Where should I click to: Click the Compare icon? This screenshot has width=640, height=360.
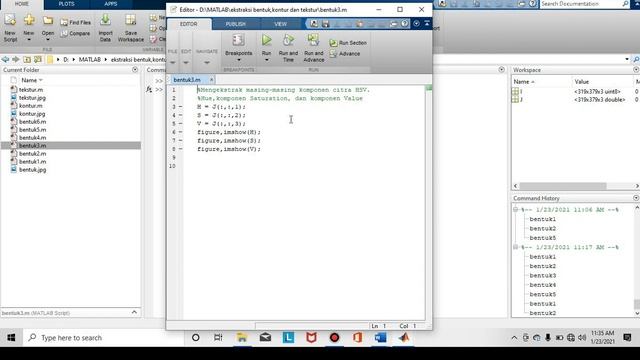[64, 33]
